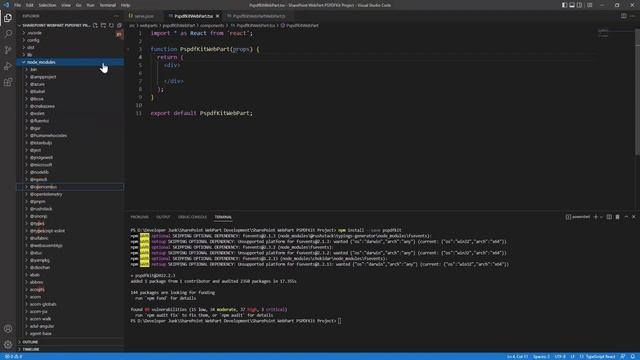Close the terminal panel

[x=633, y=217]
